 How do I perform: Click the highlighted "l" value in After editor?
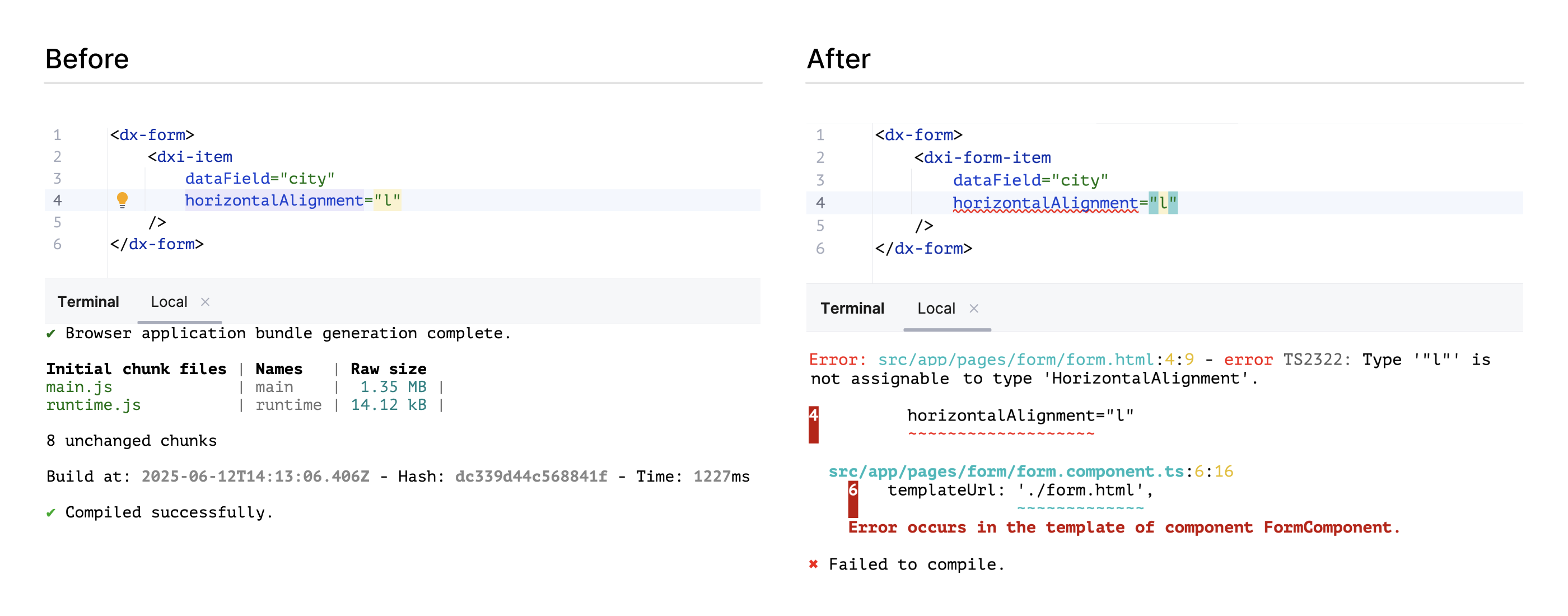pos(1163,203)
